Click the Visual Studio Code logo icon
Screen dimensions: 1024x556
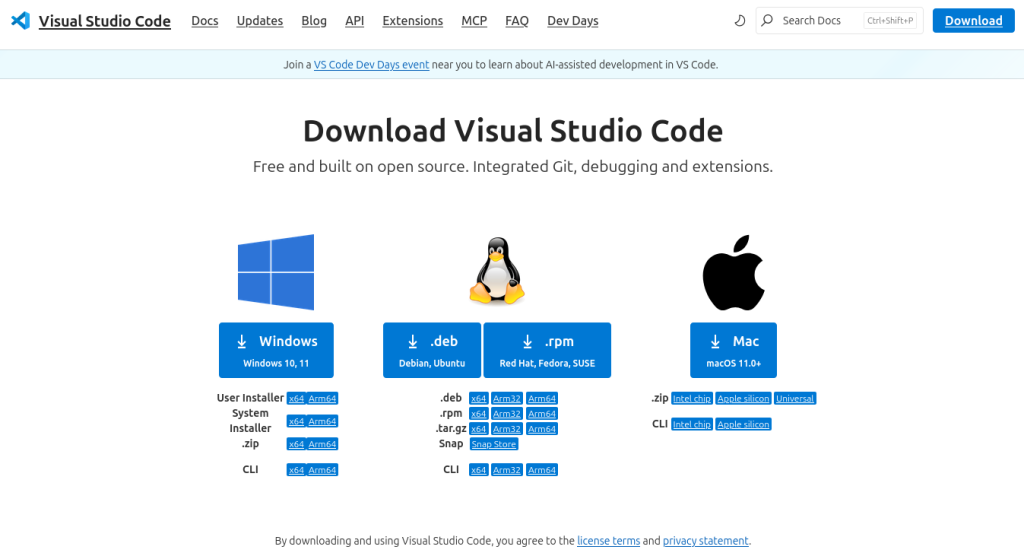click(20, 21)
